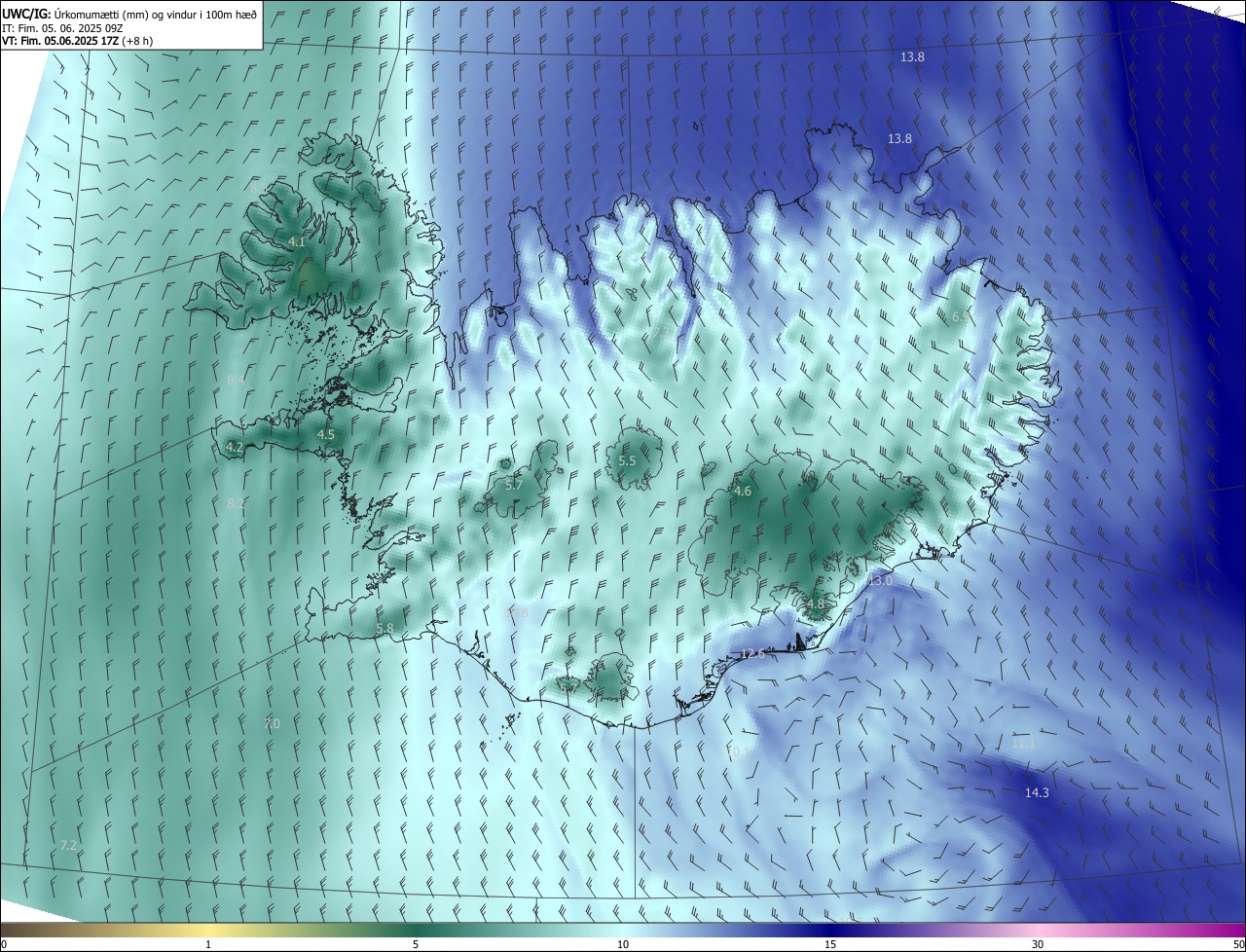Click the 4.8 value label
This screenshot has height=952, width=1246.
tap(815, 604)
